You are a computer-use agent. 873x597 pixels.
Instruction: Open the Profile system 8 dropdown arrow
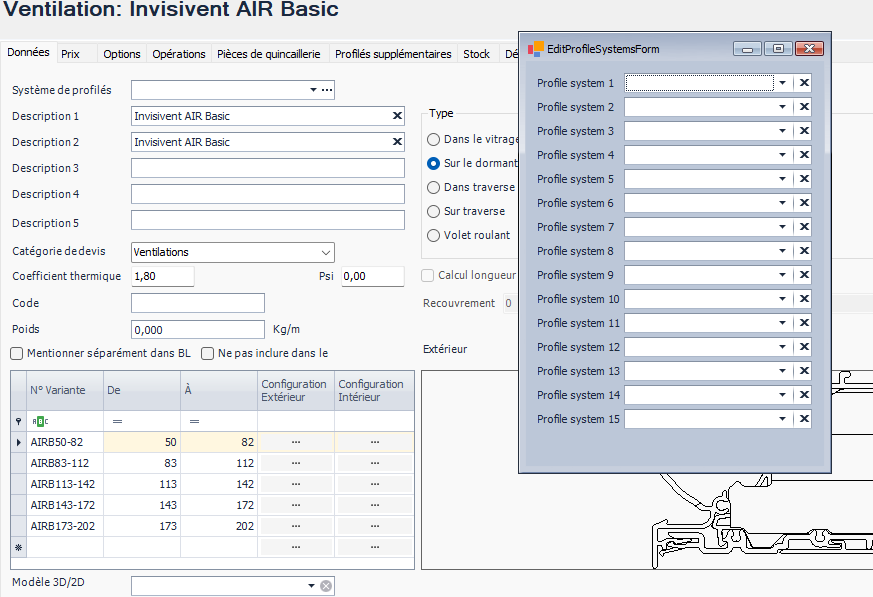coord(782,251)
